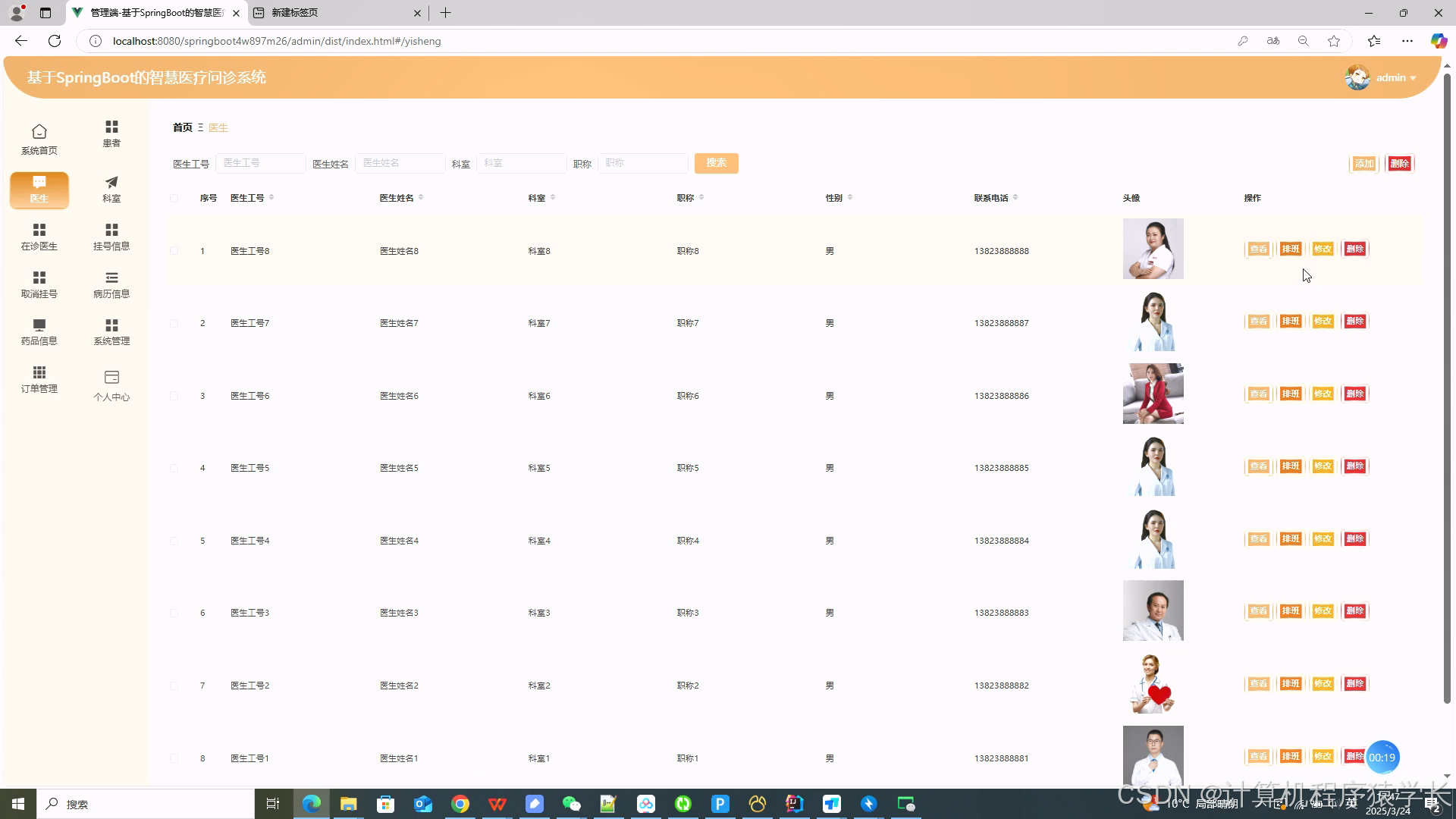Check the checkbox for row 1 医生工号8

tap(174, 251)
